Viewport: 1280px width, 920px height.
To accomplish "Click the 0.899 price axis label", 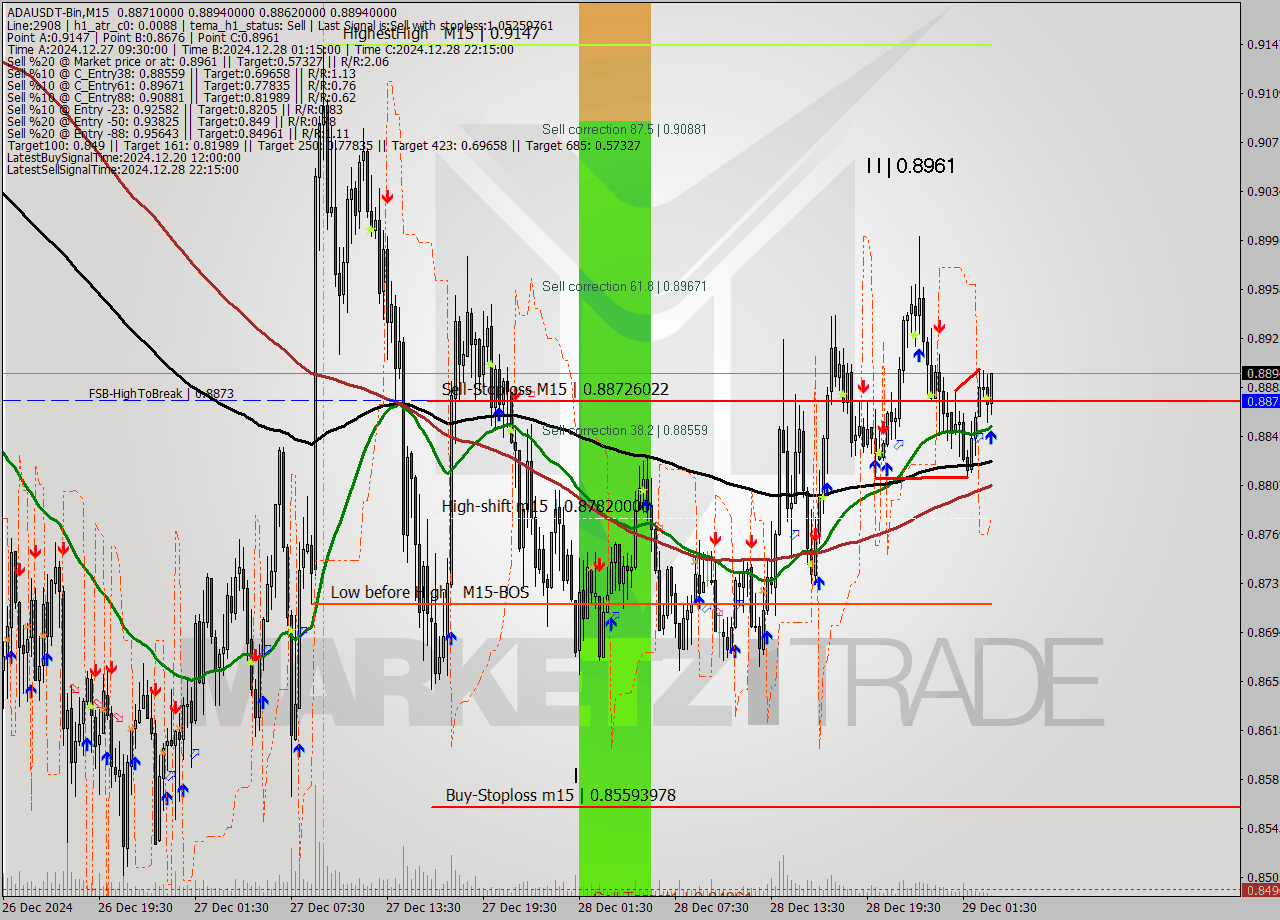I will tap(1262, 240).
